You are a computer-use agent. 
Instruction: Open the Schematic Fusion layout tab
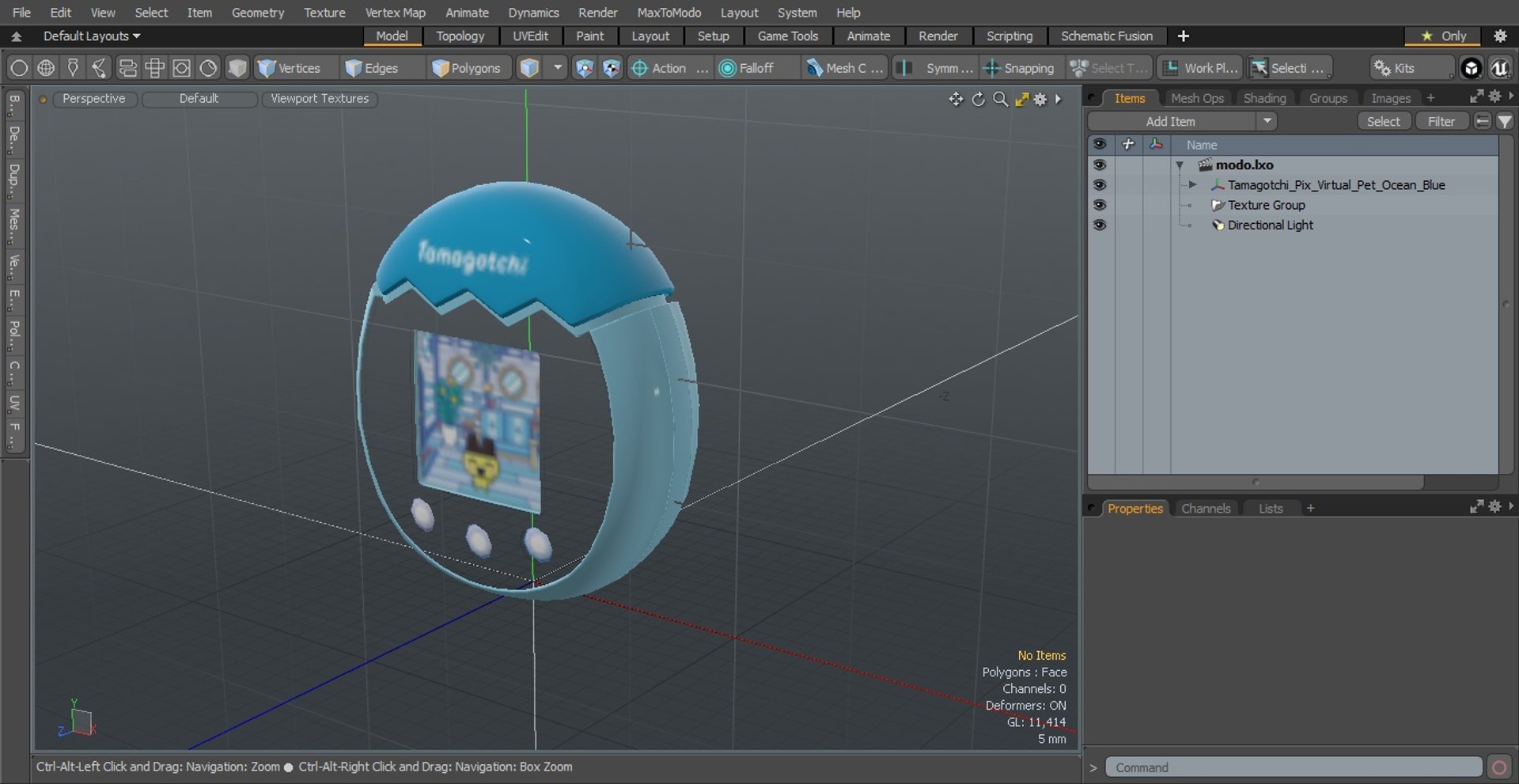click(x=1106, y=36)
